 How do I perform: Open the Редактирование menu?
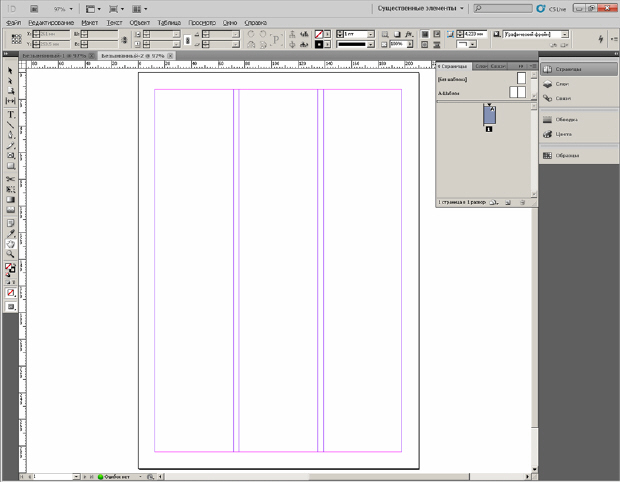click(x=51, y=23)
